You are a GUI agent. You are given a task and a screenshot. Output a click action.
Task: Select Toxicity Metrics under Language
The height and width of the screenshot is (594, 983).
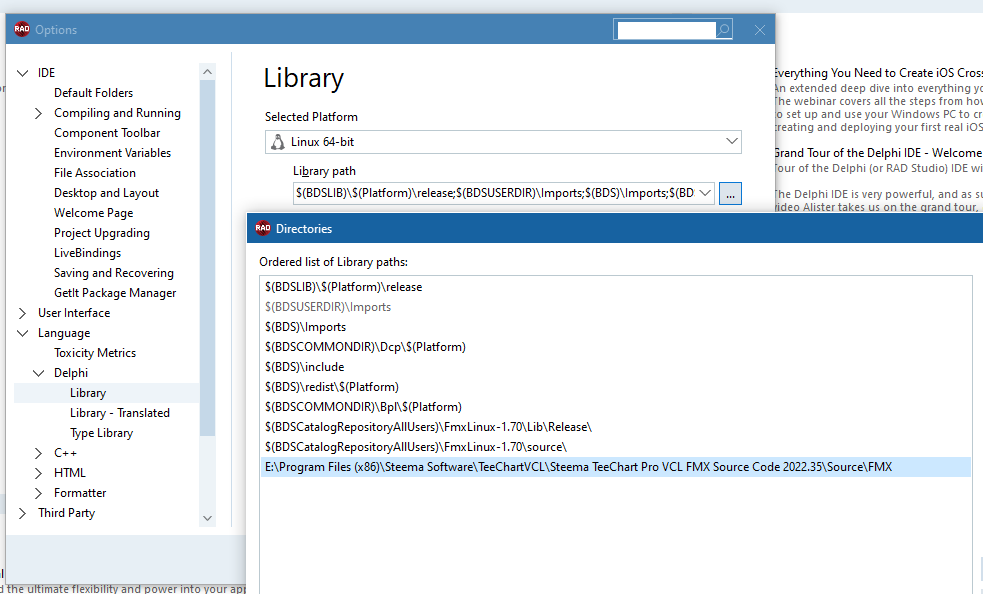click(x=95, y=353)
